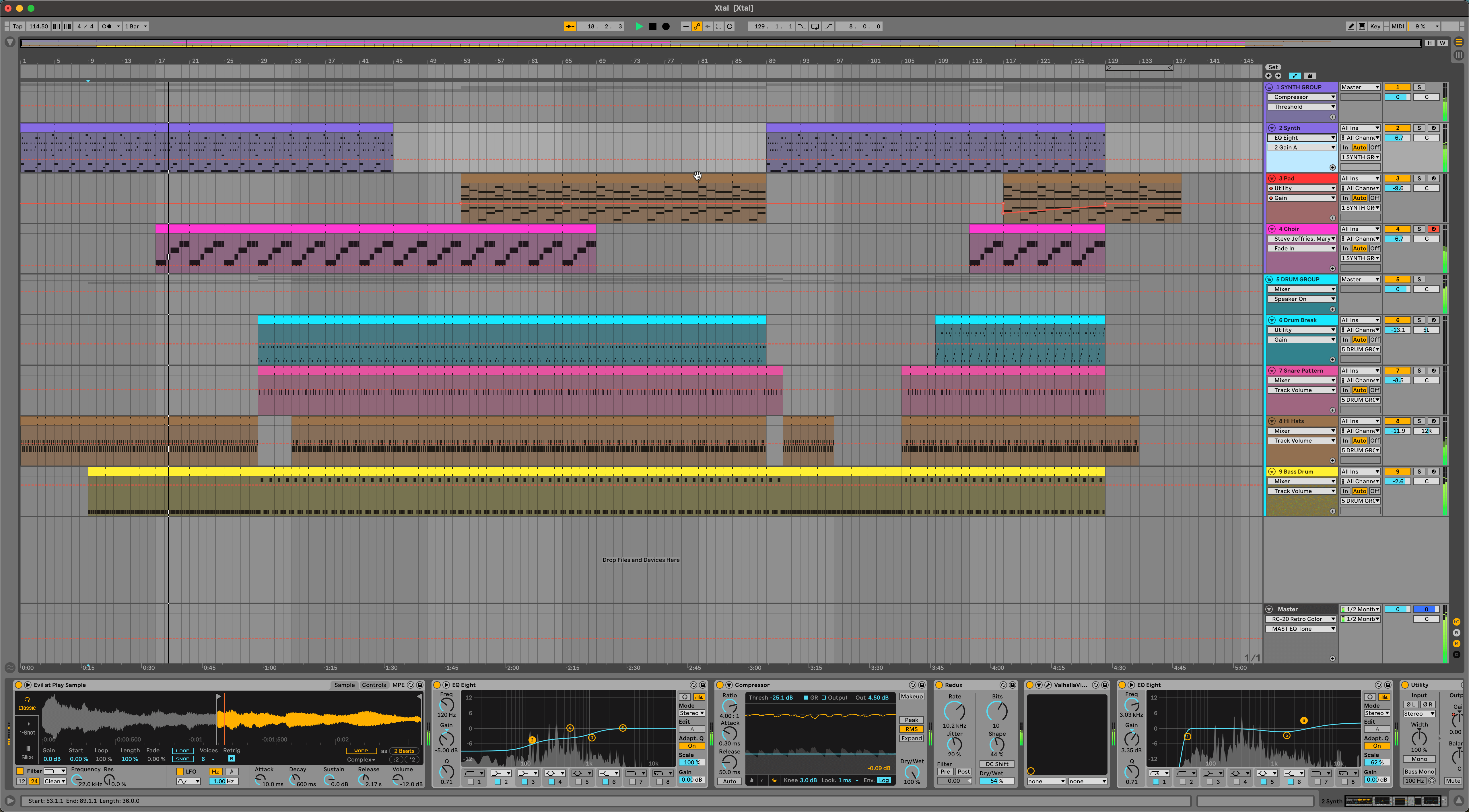The width and height of the screenshot is (1469, 812).
Task: Toggle Simpler Filter on/off
Action: (20, 771)
